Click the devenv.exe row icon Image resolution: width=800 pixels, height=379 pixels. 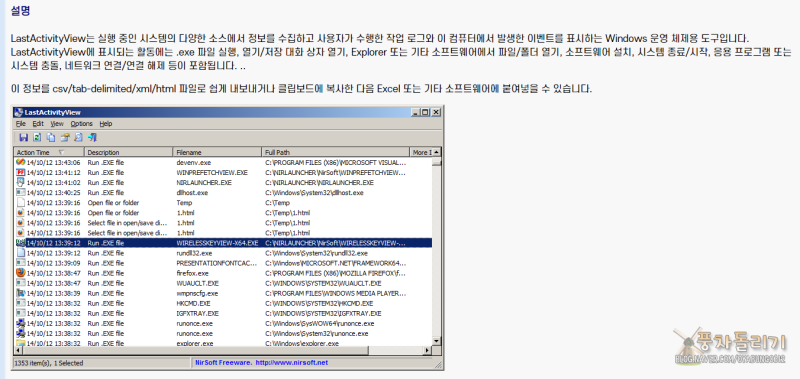click(x=20, y=162)
